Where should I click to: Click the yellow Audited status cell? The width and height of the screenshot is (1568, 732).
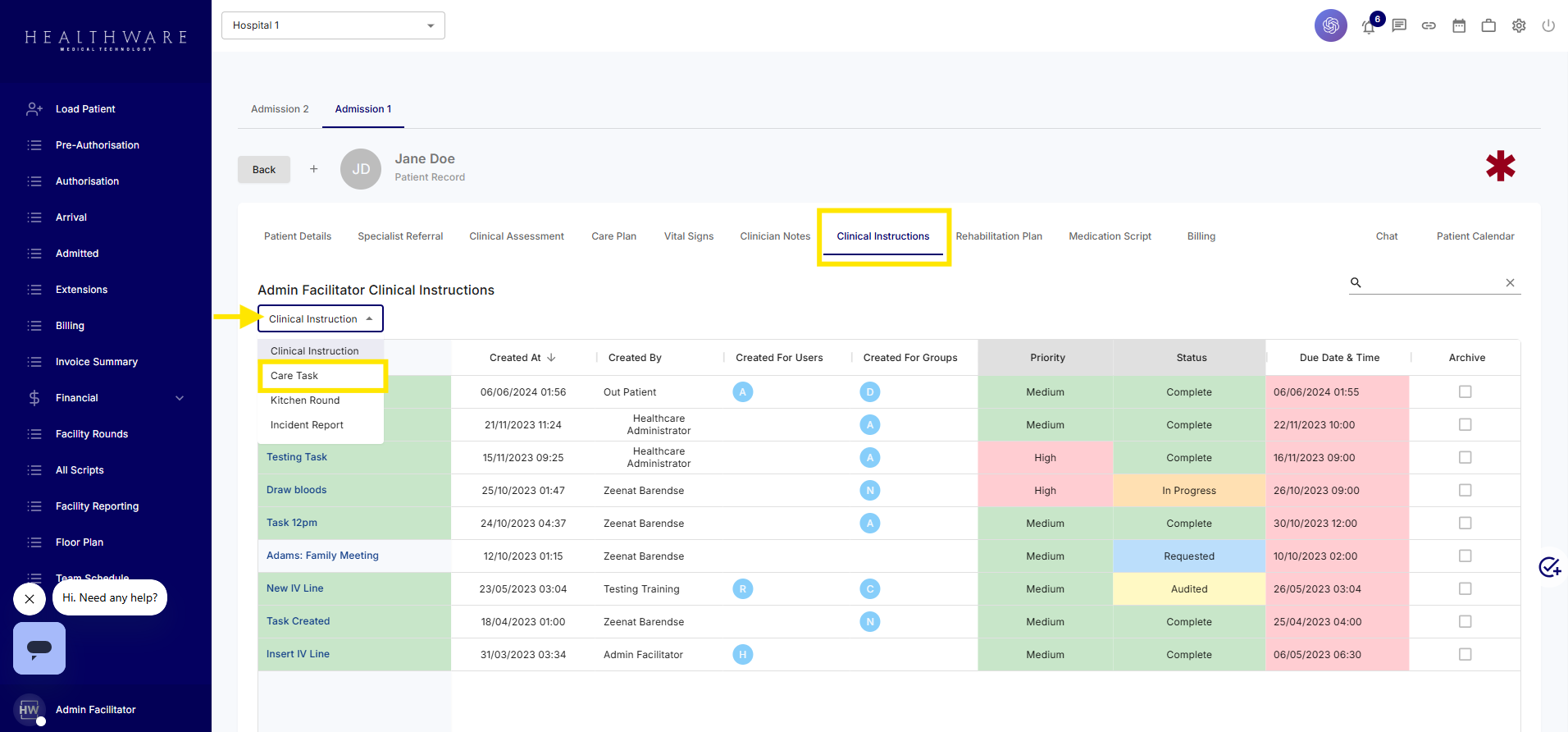(x=1188, y=588)
